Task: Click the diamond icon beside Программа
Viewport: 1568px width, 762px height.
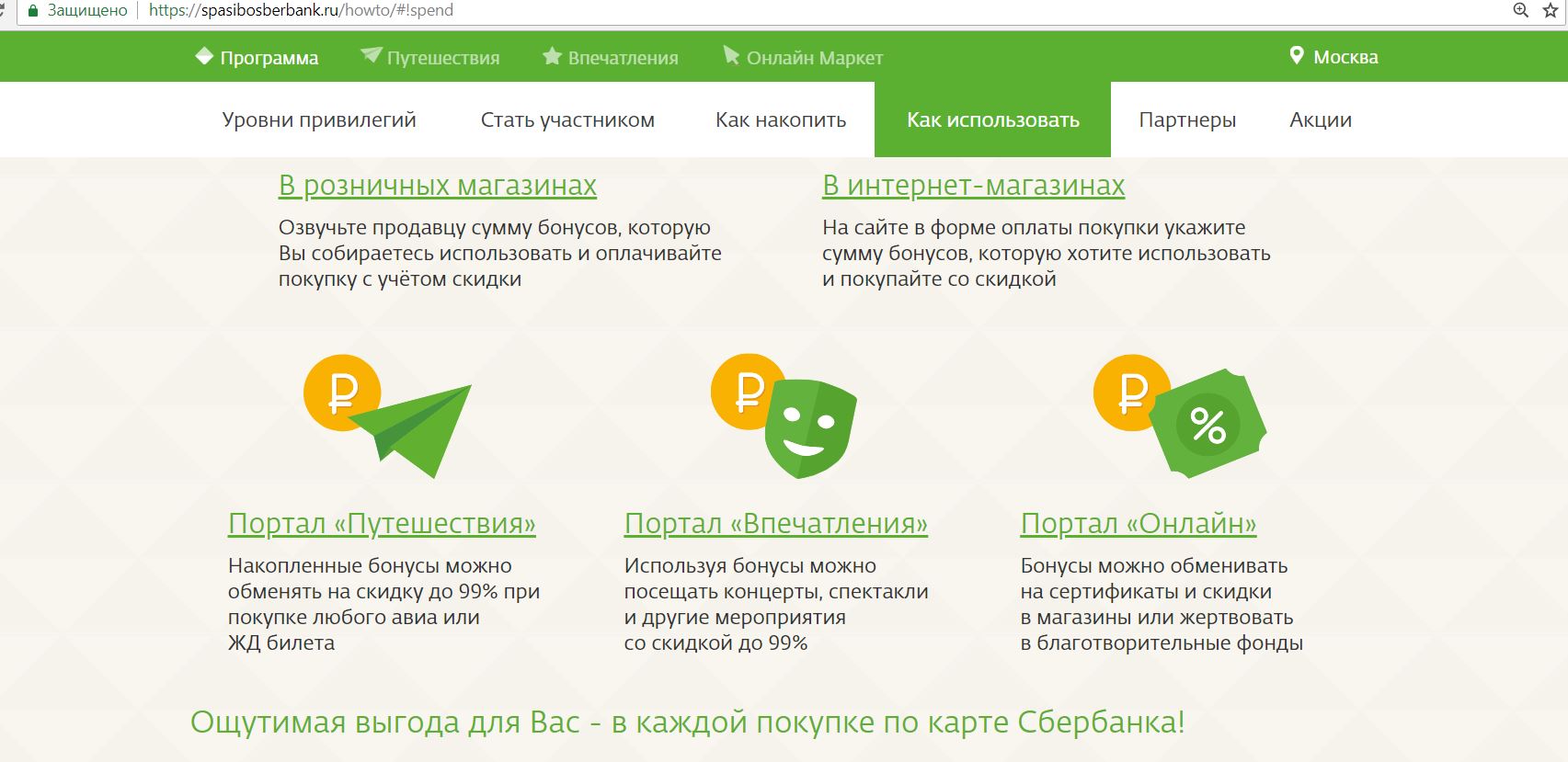Action: [x=204, y=57]
